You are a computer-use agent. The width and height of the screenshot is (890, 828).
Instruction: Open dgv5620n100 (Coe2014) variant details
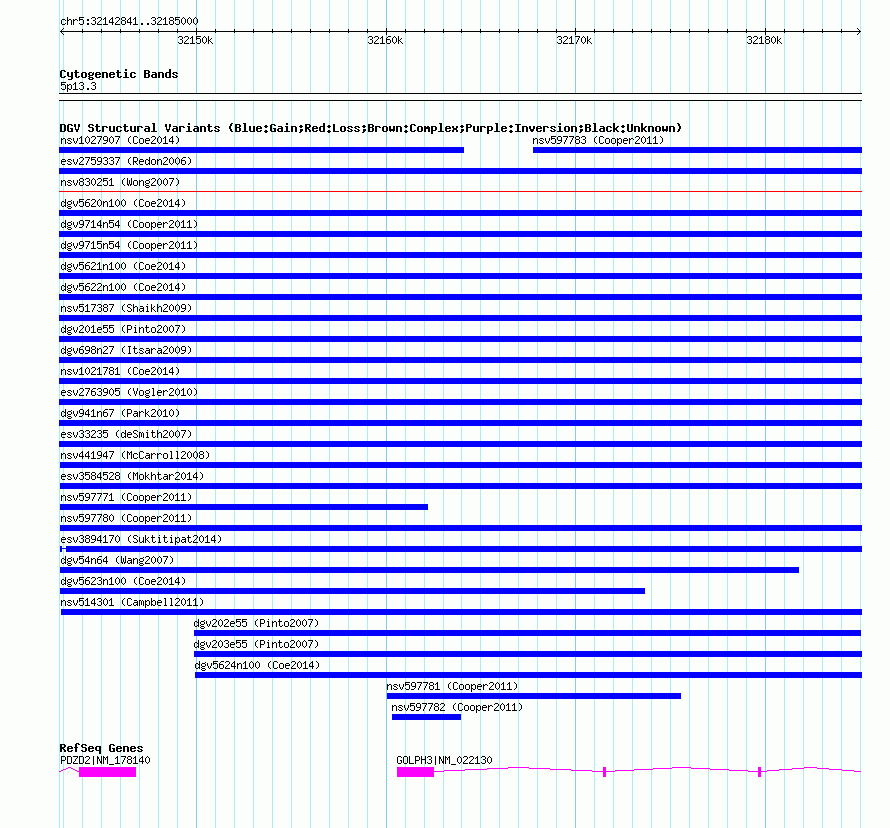[x=123, y=203]
